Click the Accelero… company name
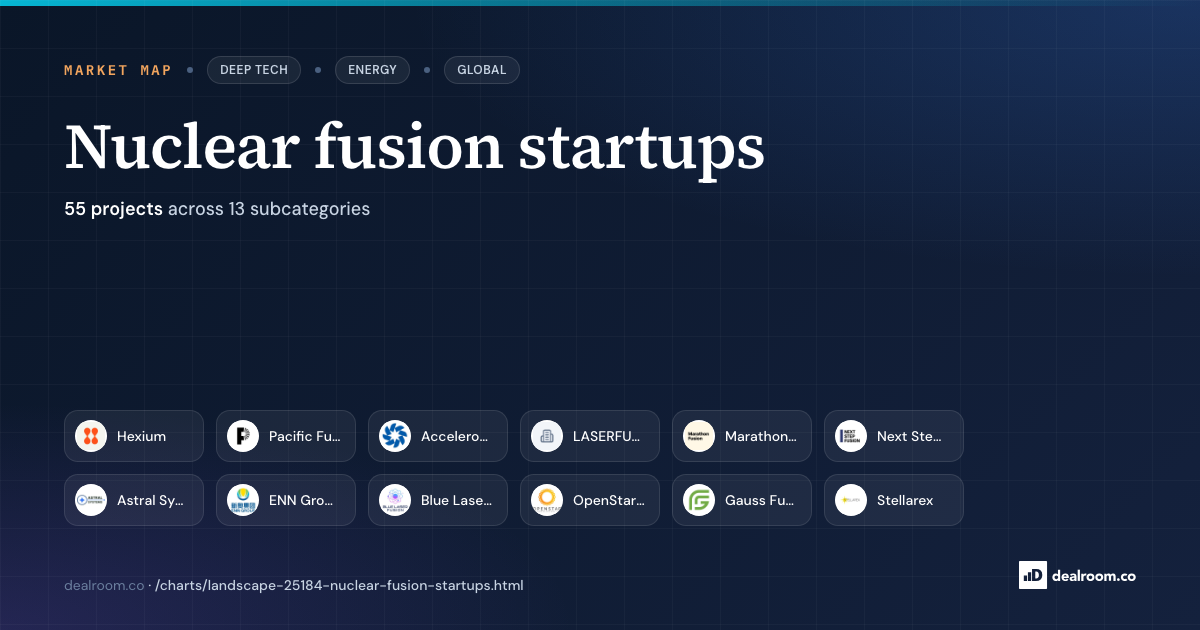1200x630 pixels. pyautogui.click(x=455, y=436)
